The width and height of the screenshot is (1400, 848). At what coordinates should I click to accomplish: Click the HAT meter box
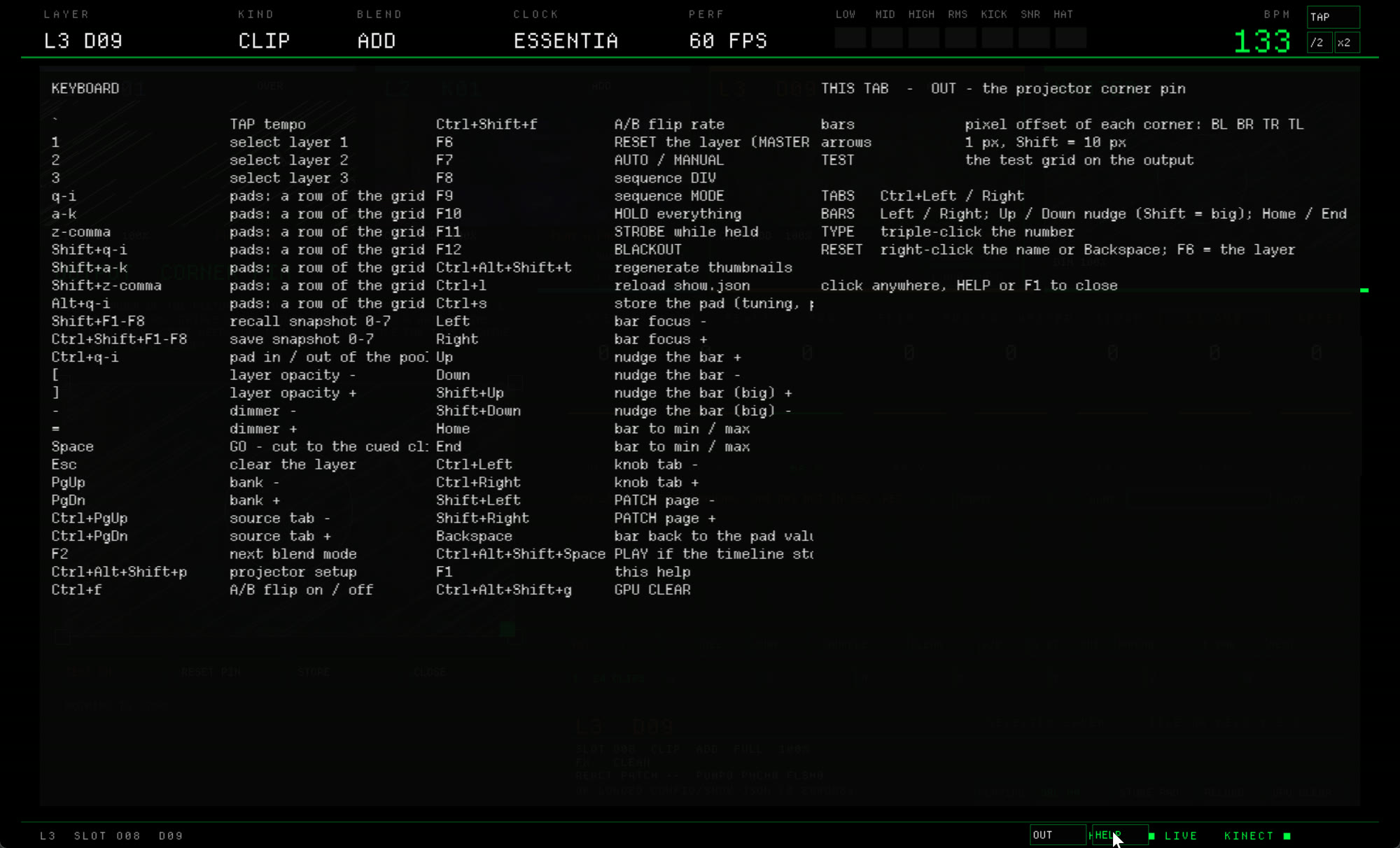(x=1070, y=38)
